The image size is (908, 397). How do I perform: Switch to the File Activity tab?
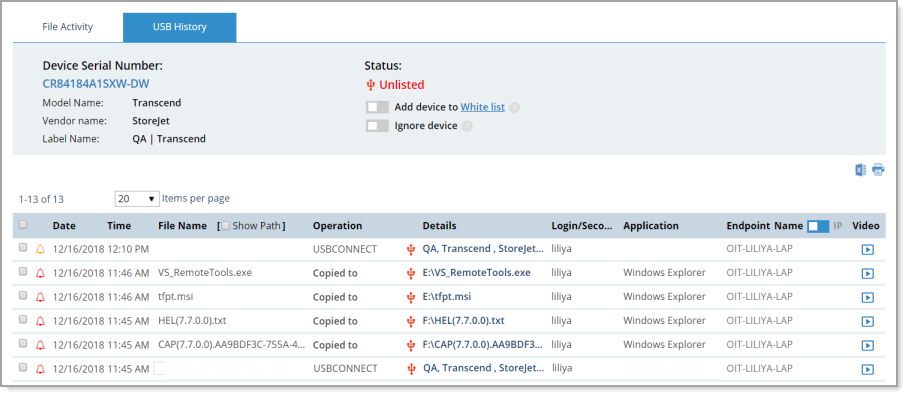point(68,27)
